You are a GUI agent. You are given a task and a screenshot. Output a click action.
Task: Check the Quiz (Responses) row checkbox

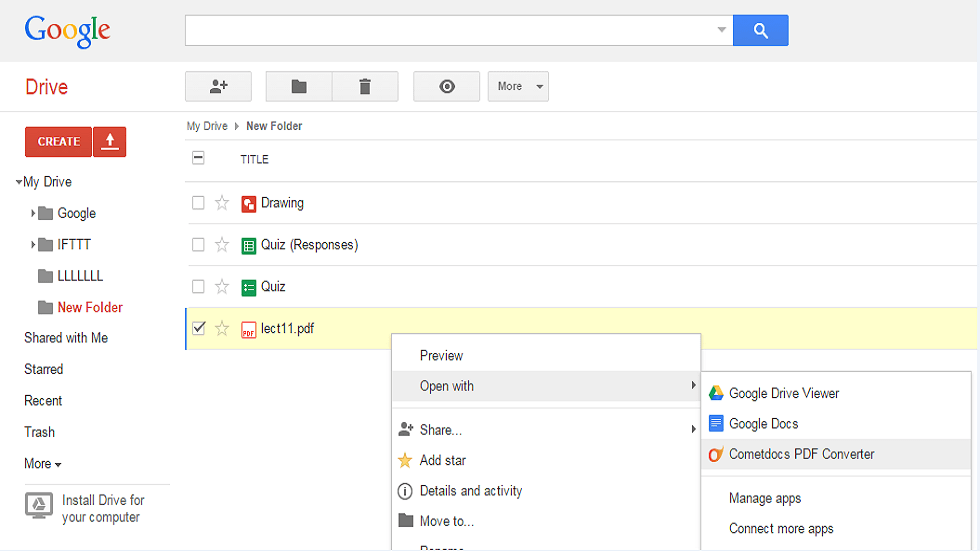198,245
